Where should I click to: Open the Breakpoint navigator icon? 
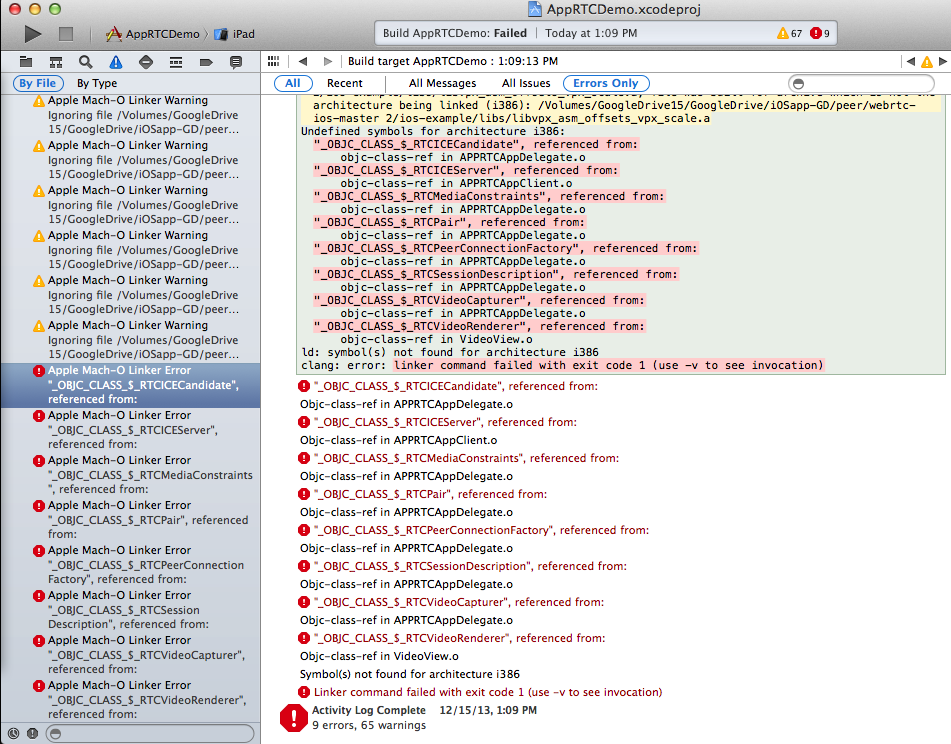pyautogui.click(x=206, y=62)
